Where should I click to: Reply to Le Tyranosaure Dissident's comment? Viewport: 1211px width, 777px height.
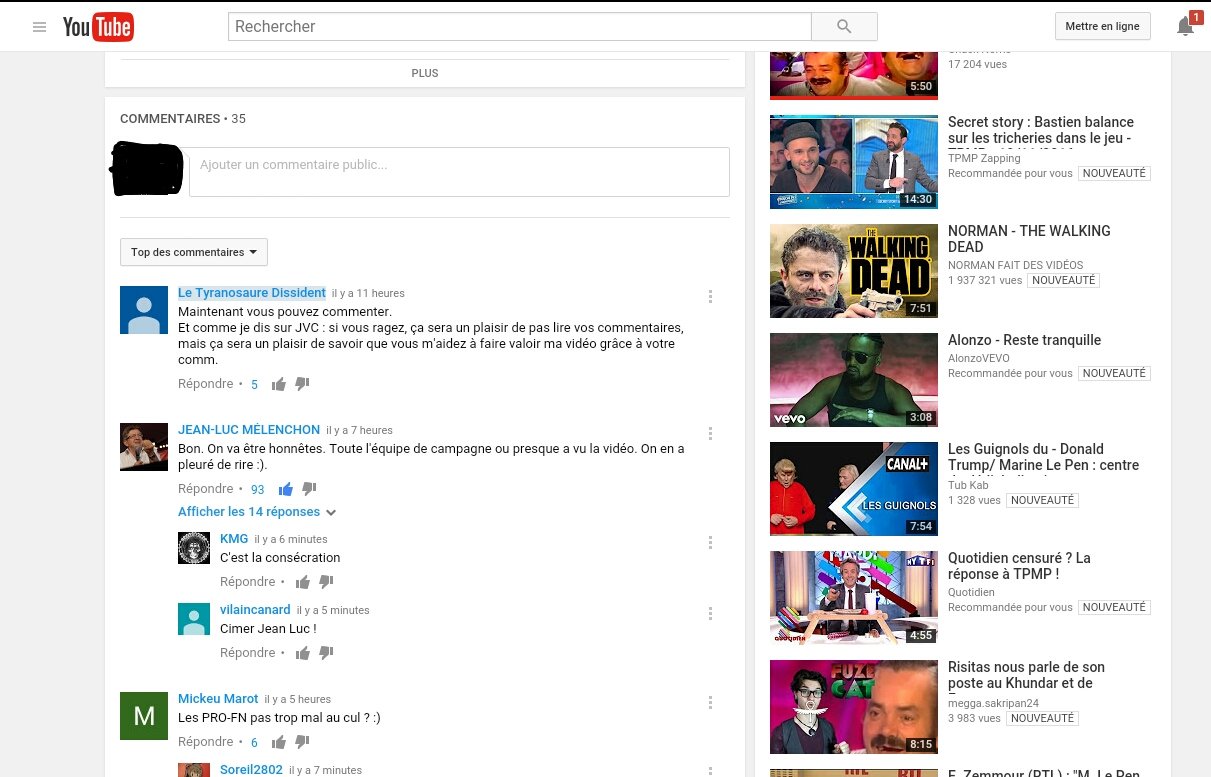206,384
